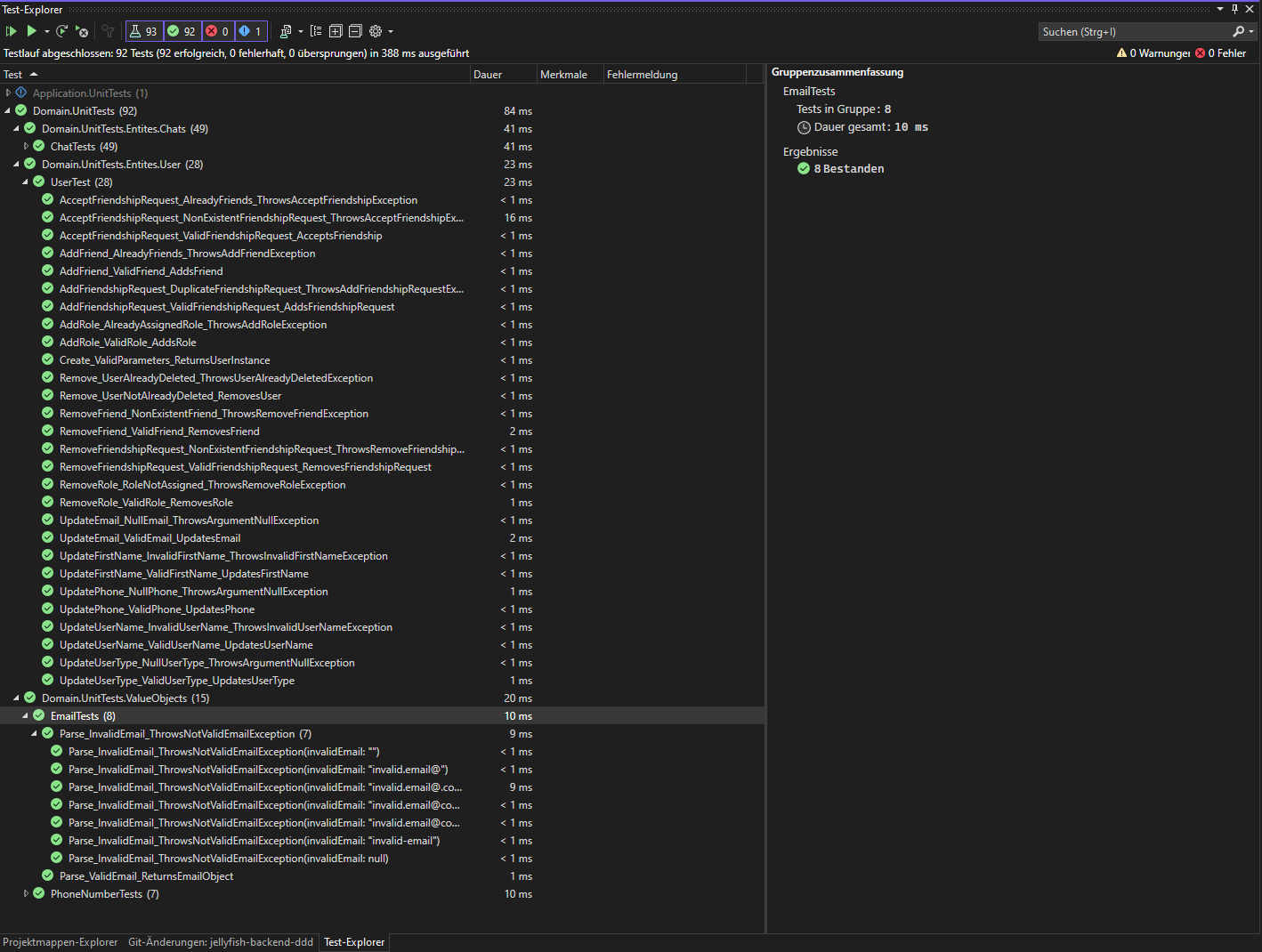
Task: Select Remove_UserNotAlreadyDeleted_RemovesUser test
Action: coord(170,396)
